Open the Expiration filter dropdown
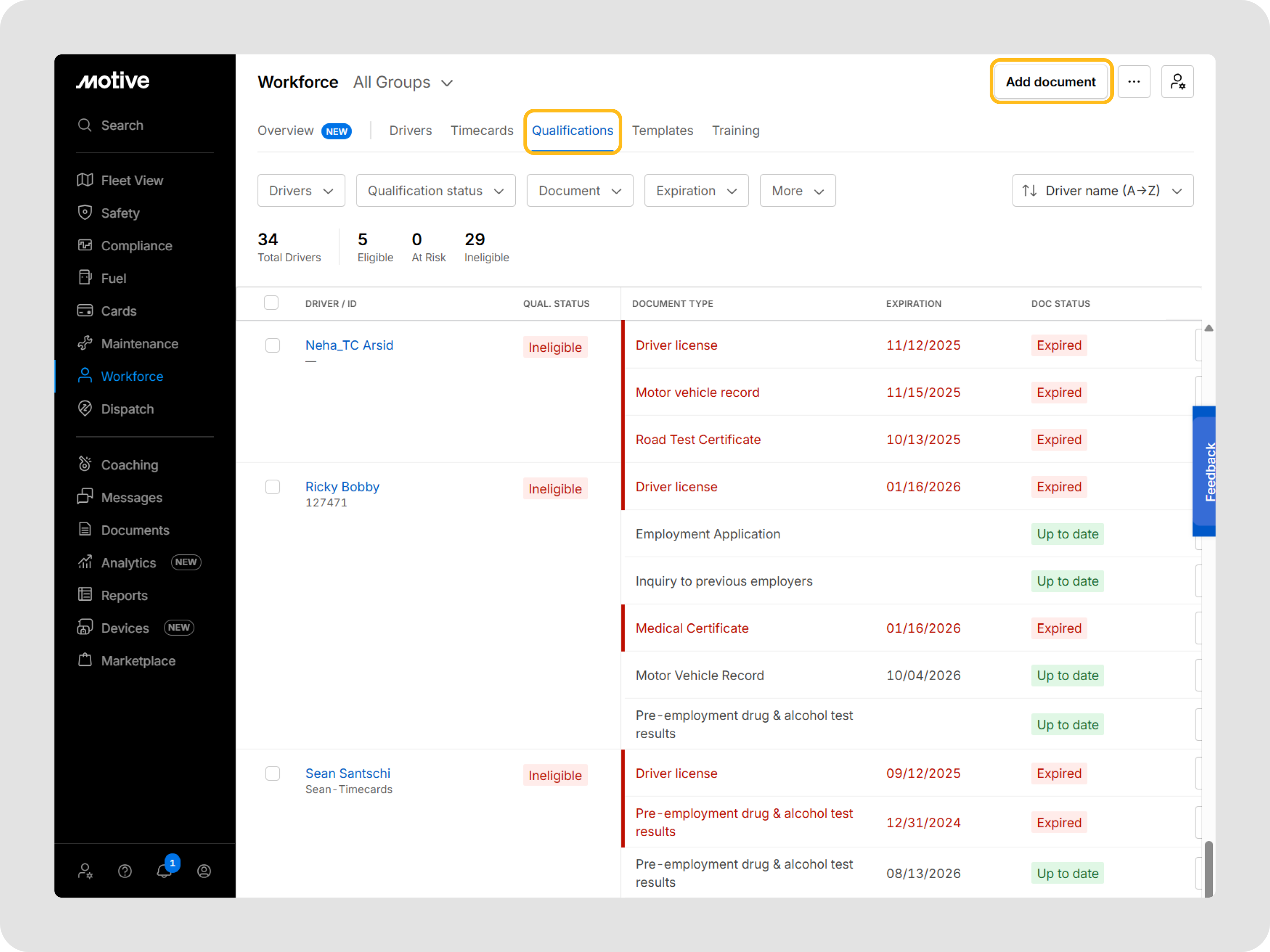The width and height of the screenshot is (1270, 952). click(696, 190)
